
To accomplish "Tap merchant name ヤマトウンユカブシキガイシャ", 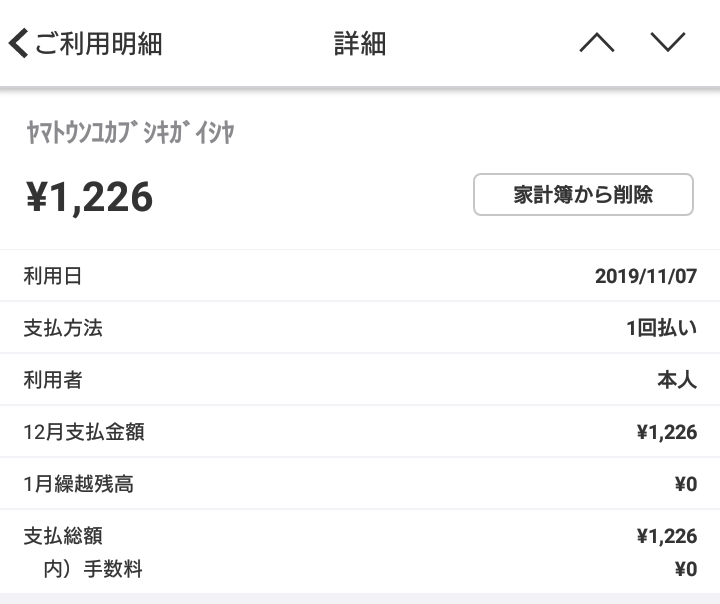I will click(130, 132).
